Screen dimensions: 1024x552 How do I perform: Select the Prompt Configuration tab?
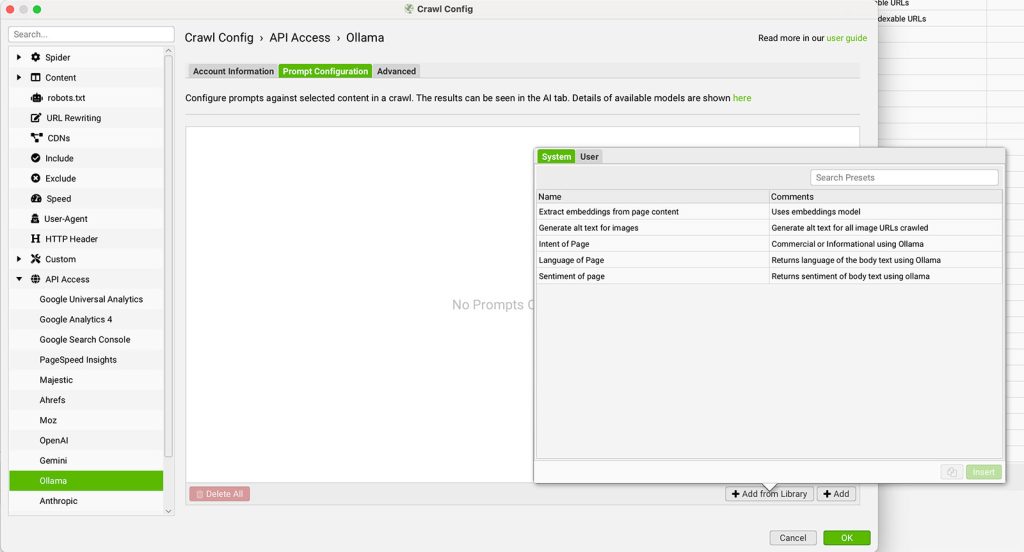coord(325,71)
